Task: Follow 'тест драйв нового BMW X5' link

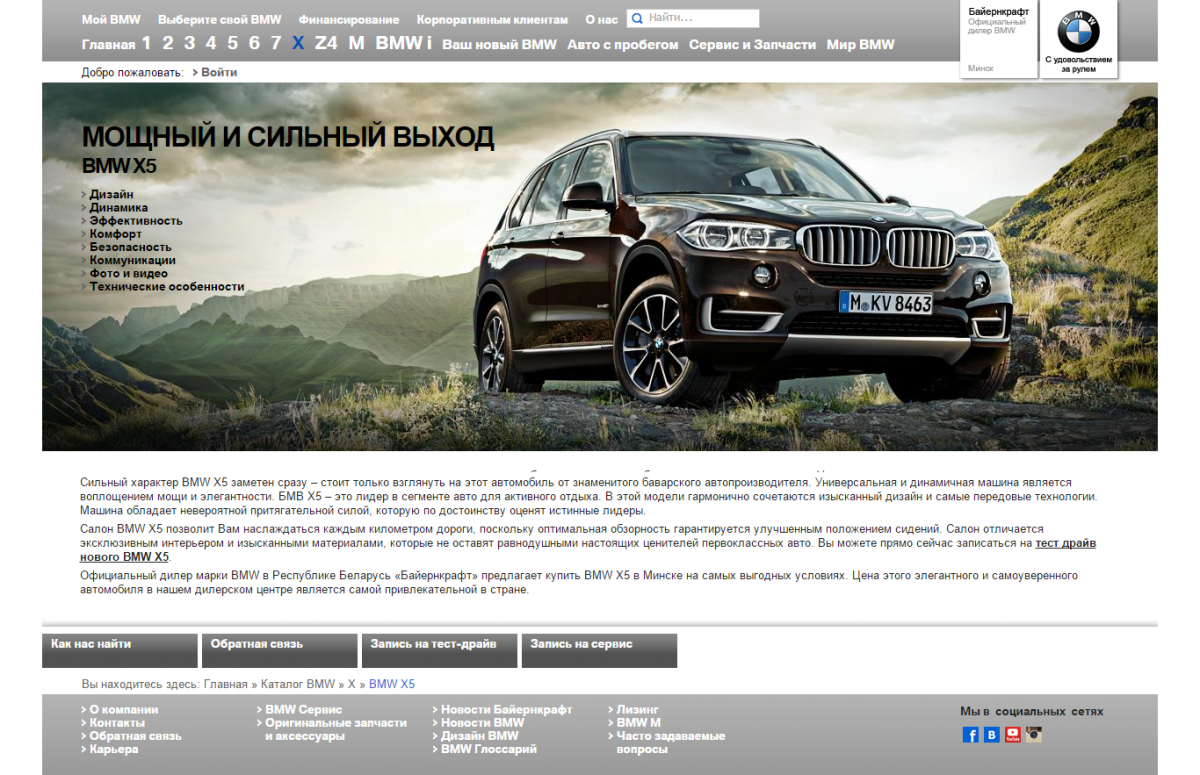Action: click(x=1065, y=543)
